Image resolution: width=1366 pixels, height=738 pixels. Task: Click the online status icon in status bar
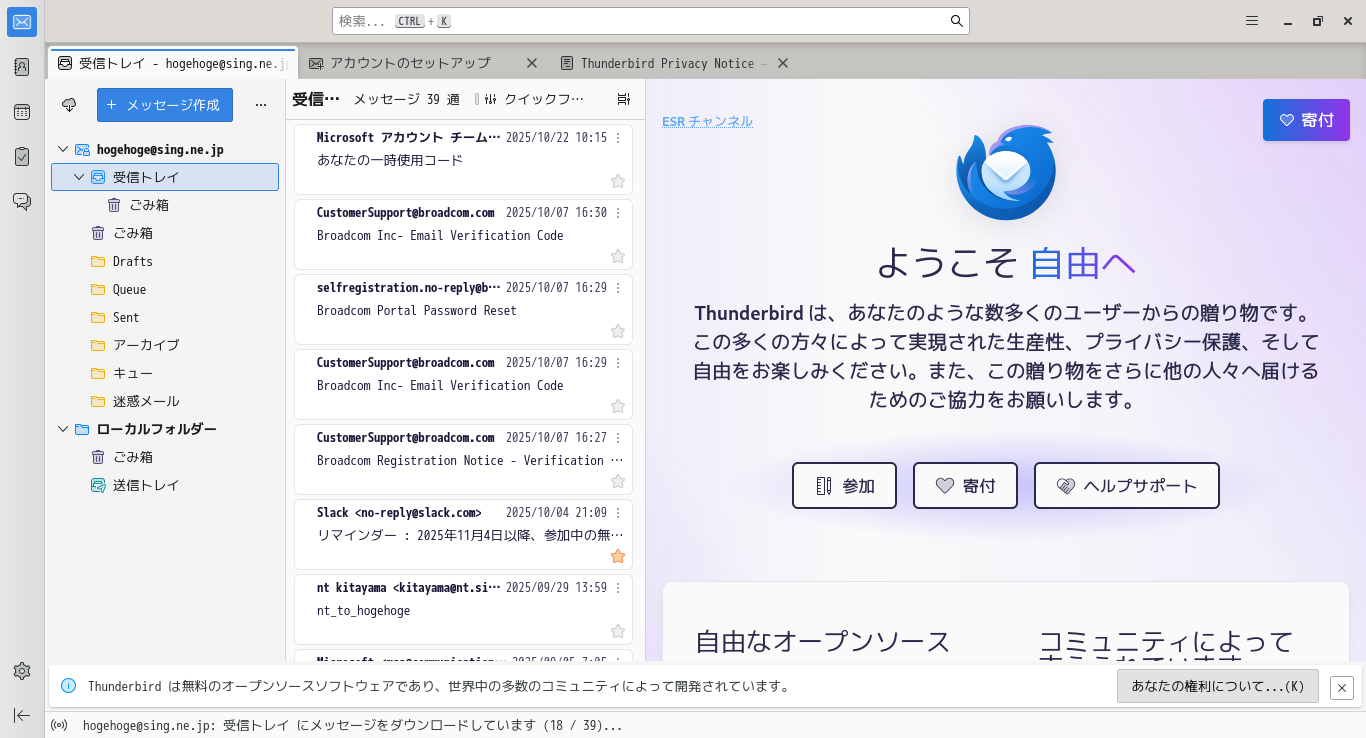tap(59, 725)
